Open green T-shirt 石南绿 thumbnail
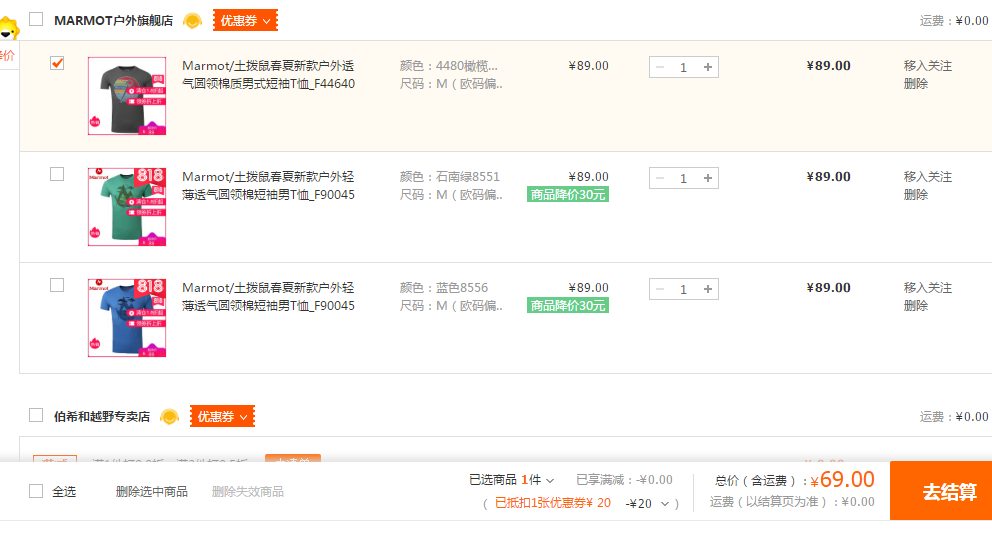 coord(127,207)
